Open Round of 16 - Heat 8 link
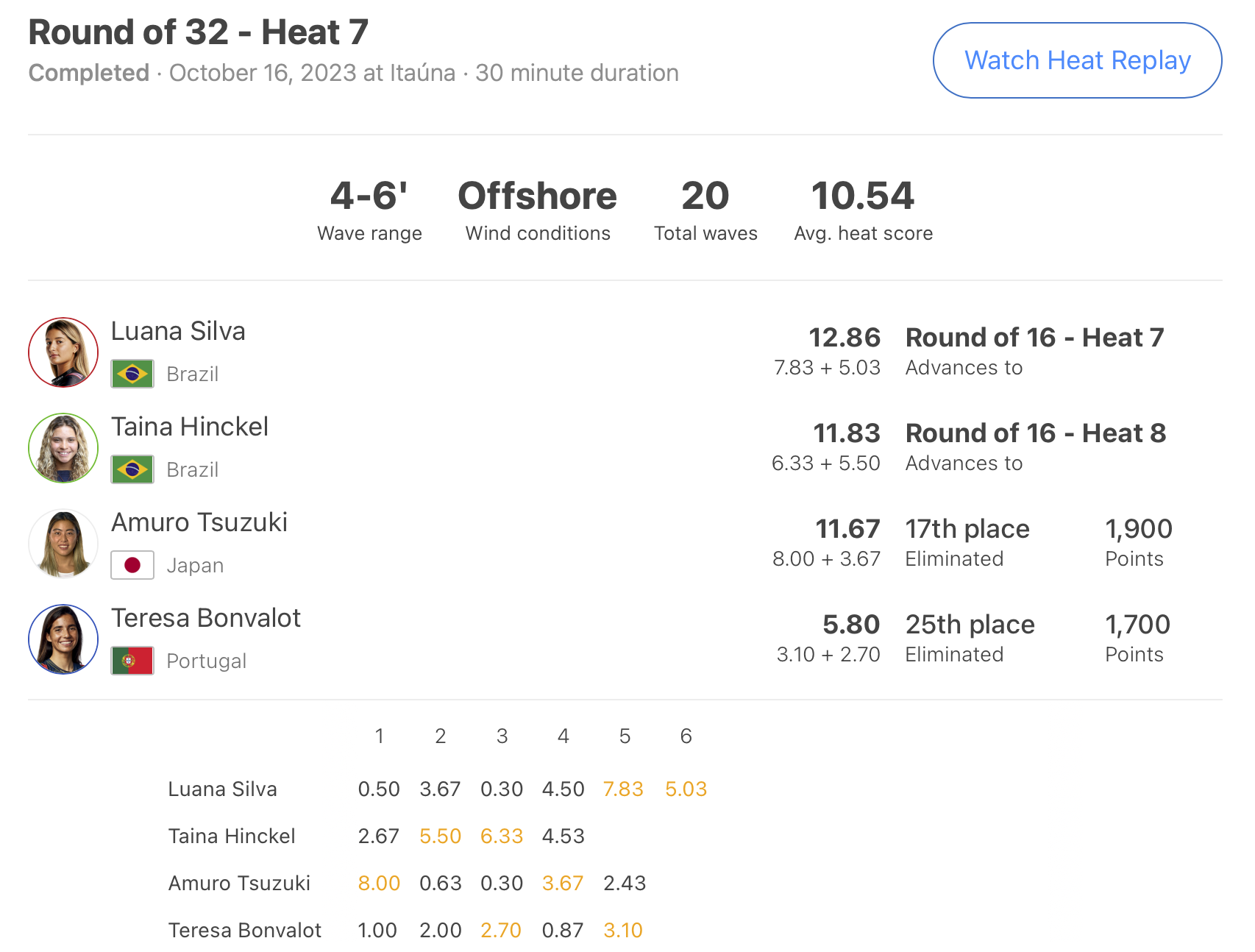Viewport: 1255px width, 952px height. pyautogui.click(x=1036, y=433)
